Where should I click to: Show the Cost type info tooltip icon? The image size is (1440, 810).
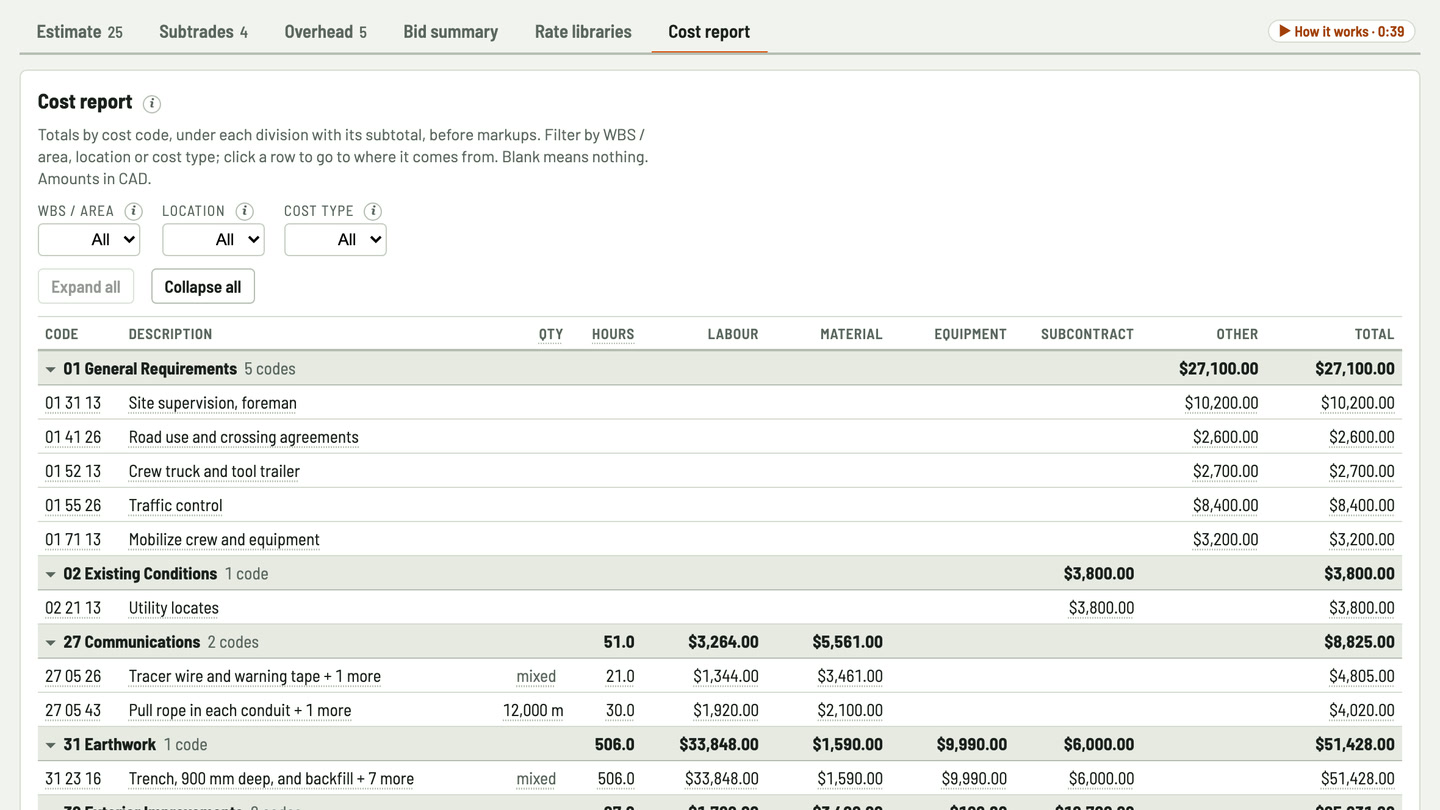373,211
